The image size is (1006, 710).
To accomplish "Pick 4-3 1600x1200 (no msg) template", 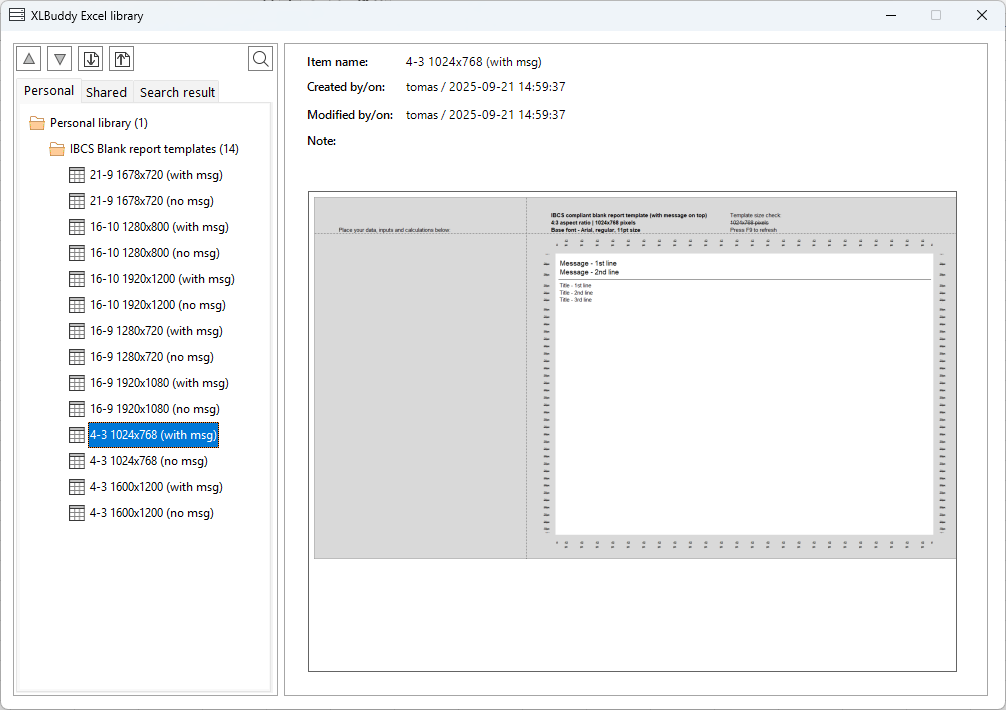I will pyautogui.click(x=151, y=513).
